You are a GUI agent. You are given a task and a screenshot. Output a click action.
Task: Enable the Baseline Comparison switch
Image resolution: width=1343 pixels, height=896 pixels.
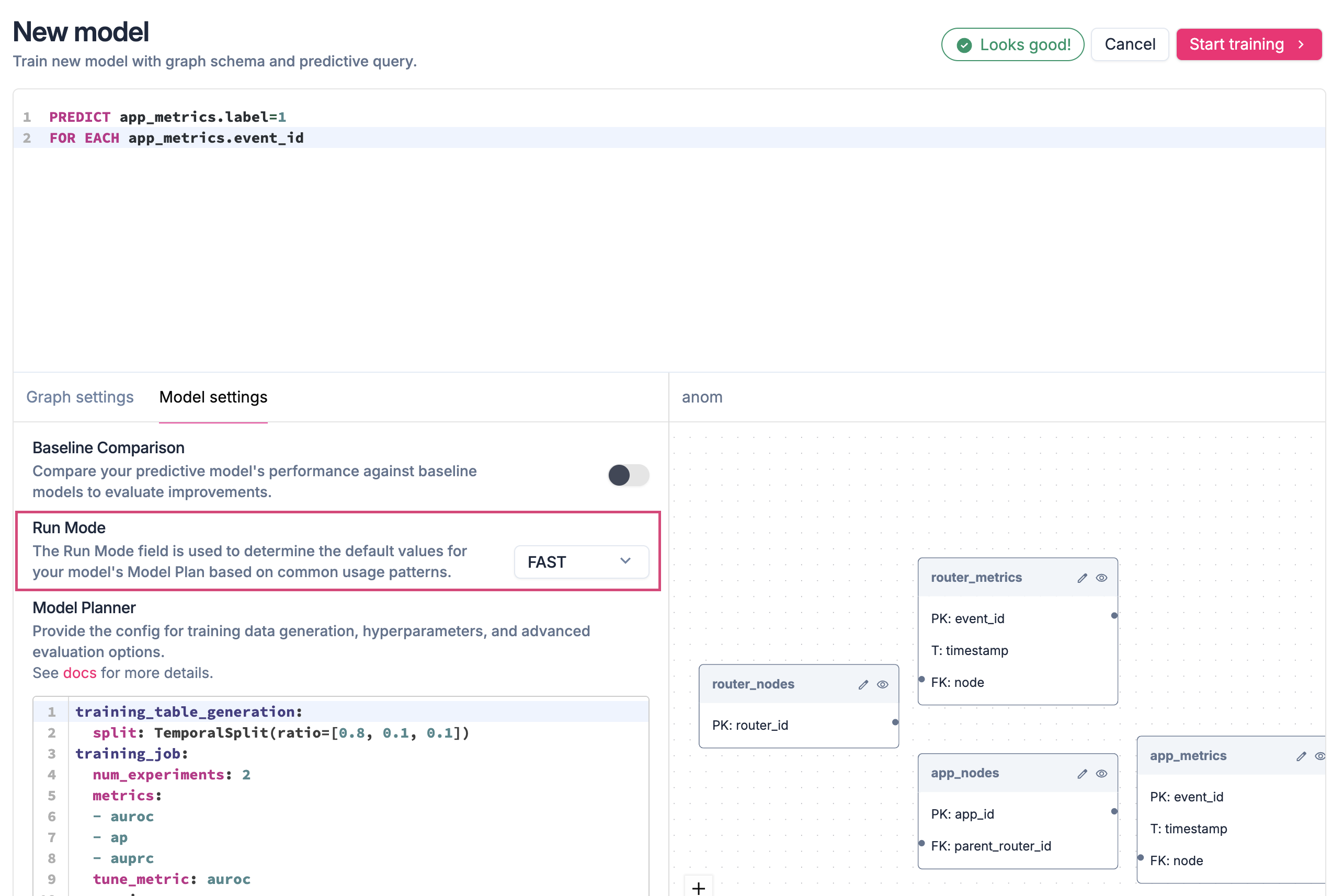click(x=628, y=475)
